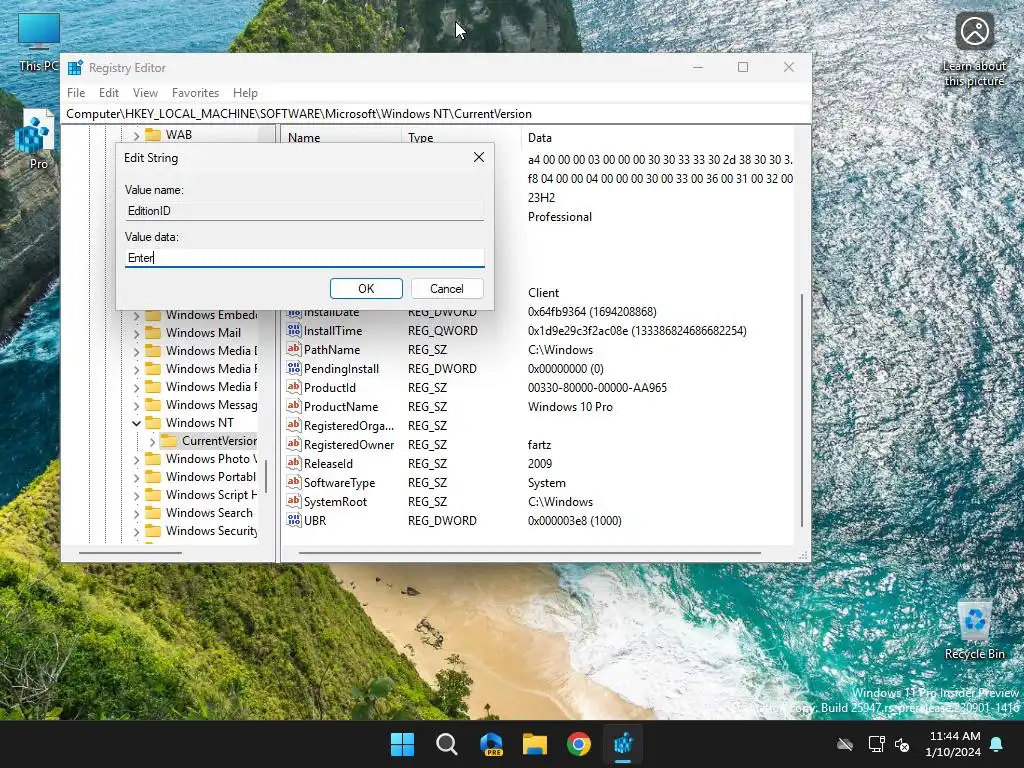This screenshot has height=768, width=1024.
Task: Click the SoftwareType string value icon
Action: coord(294,482)
